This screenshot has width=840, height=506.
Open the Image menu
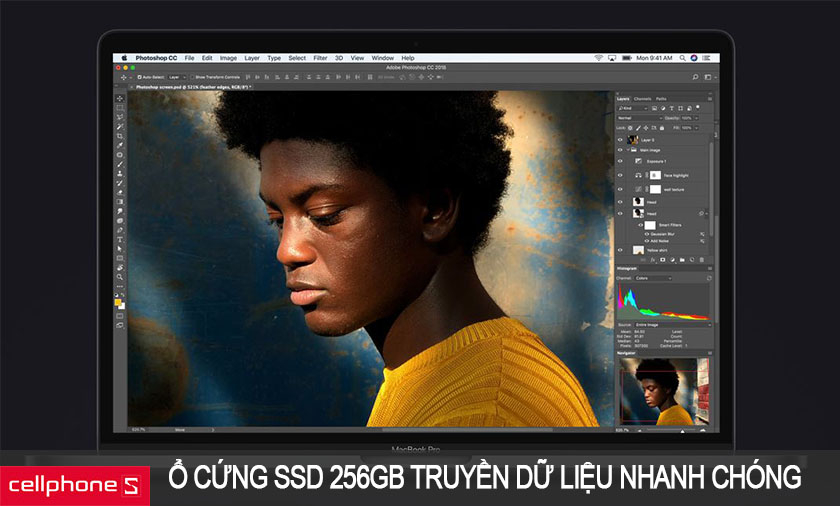(x=228, y=58)
